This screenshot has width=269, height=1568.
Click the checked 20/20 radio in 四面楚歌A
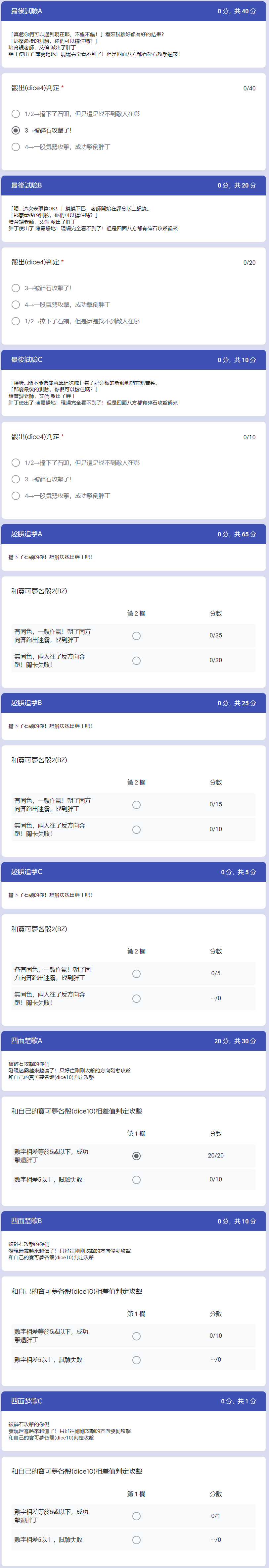pyautogui.click(x=136, y=1156)
